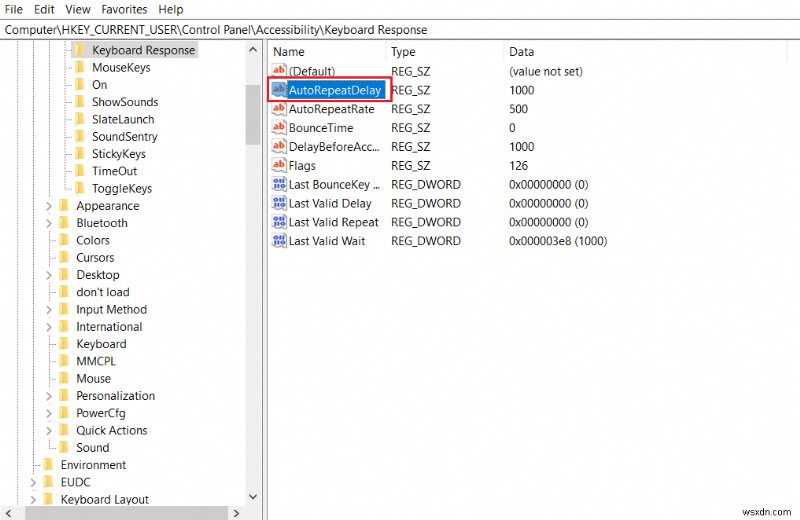The height and width of the screenshot is (520, 800).
Task: Expand the Quick Actions key
Action: coord(49,430)
